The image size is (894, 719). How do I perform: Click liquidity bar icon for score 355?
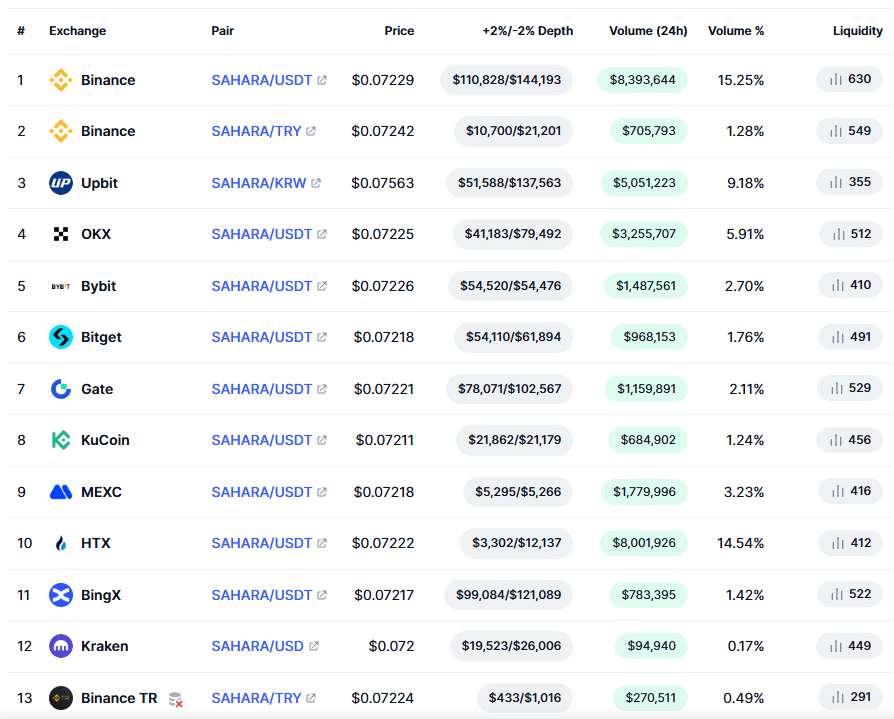tap(836, 182)
